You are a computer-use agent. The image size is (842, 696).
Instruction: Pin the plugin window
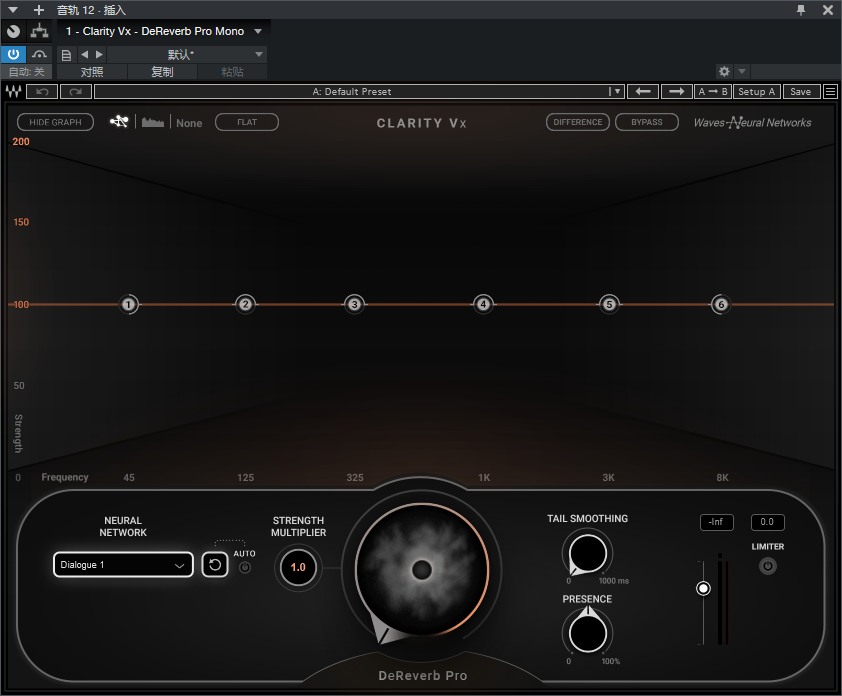801,10
